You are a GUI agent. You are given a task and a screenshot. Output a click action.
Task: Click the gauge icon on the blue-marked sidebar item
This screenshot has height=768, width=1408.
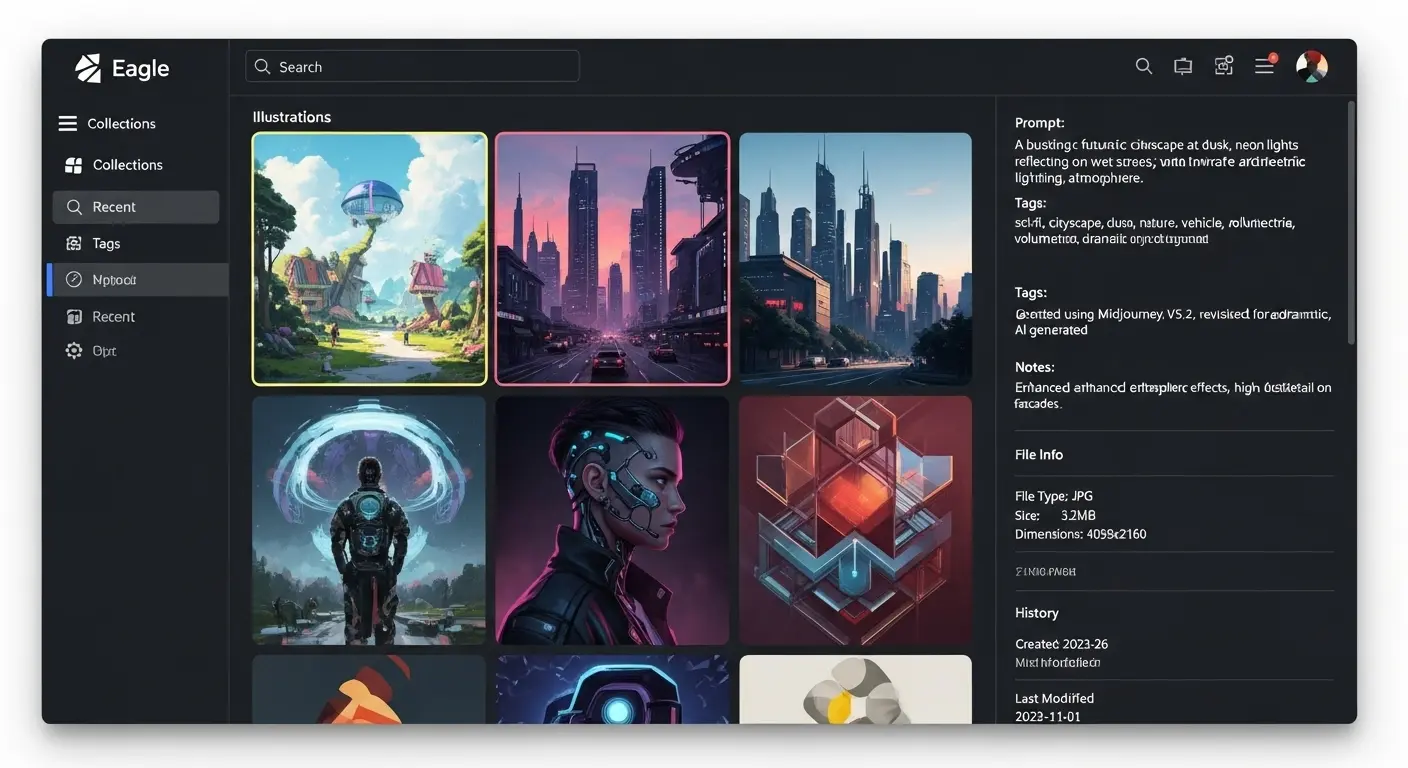pyautogui.click(x=74, y=280)
